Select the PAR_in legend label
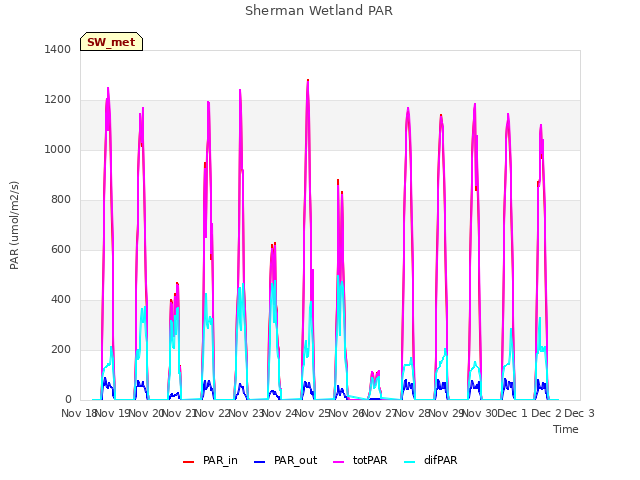Screen dimensions: 640x480 tap(220, 460)
